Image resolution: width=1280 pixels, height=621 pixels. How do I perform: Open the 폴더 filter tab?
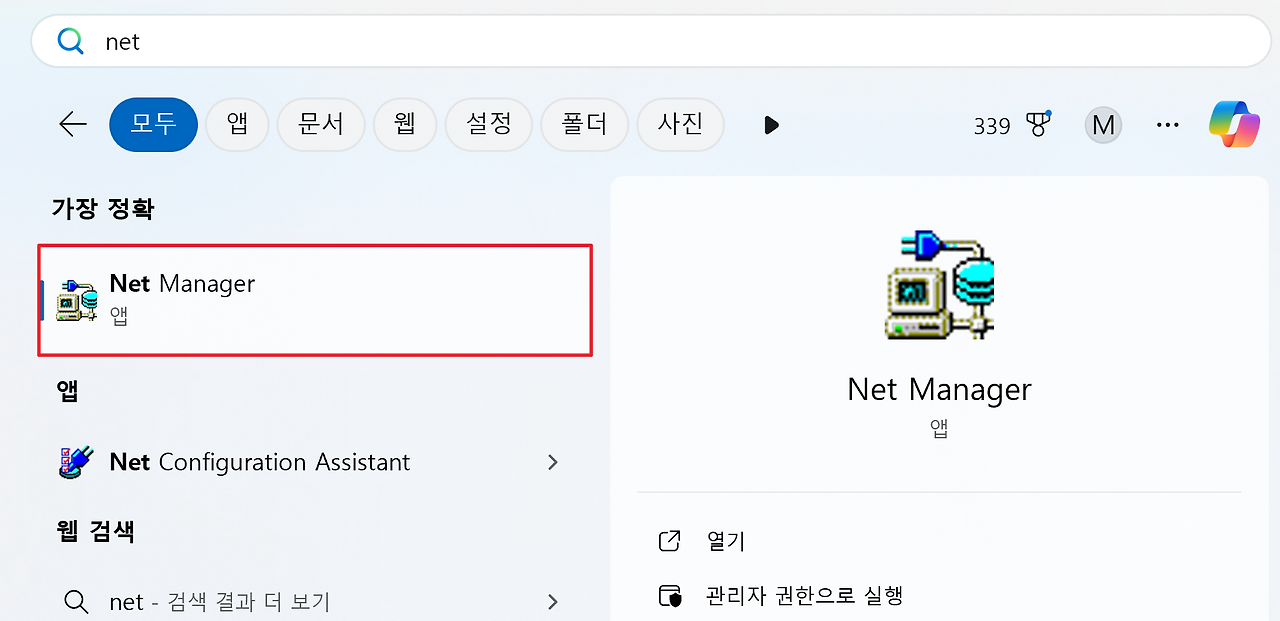click(x=584, y=124)
